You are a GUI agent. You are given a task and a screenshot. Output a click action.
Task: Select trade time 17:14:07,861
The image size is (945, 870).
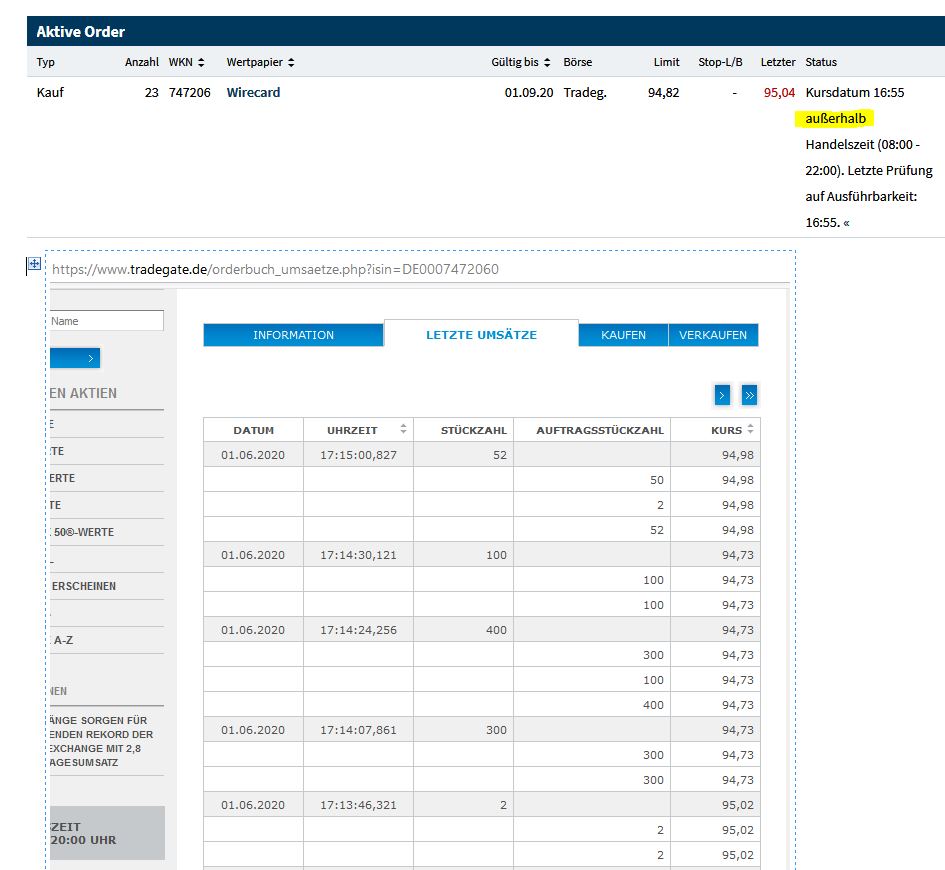point(358,730)
